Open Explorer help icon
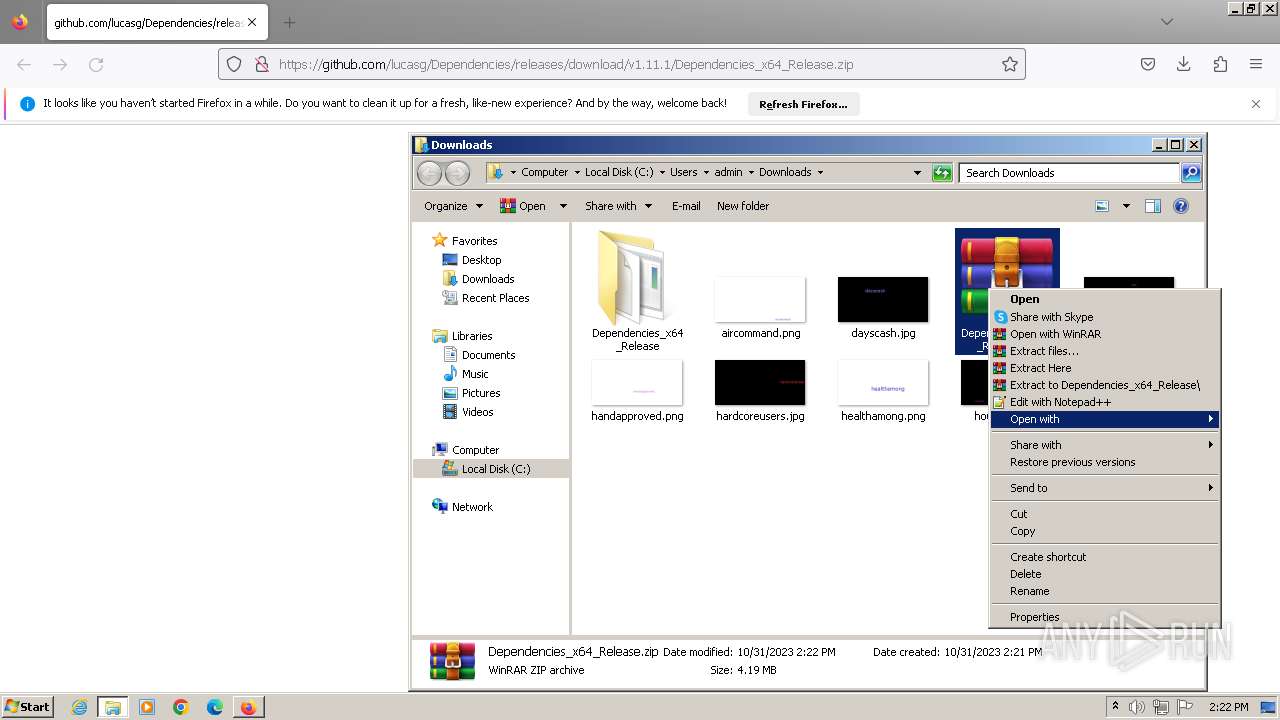Screen dimensions: 1280x720 coord(1181,206)
